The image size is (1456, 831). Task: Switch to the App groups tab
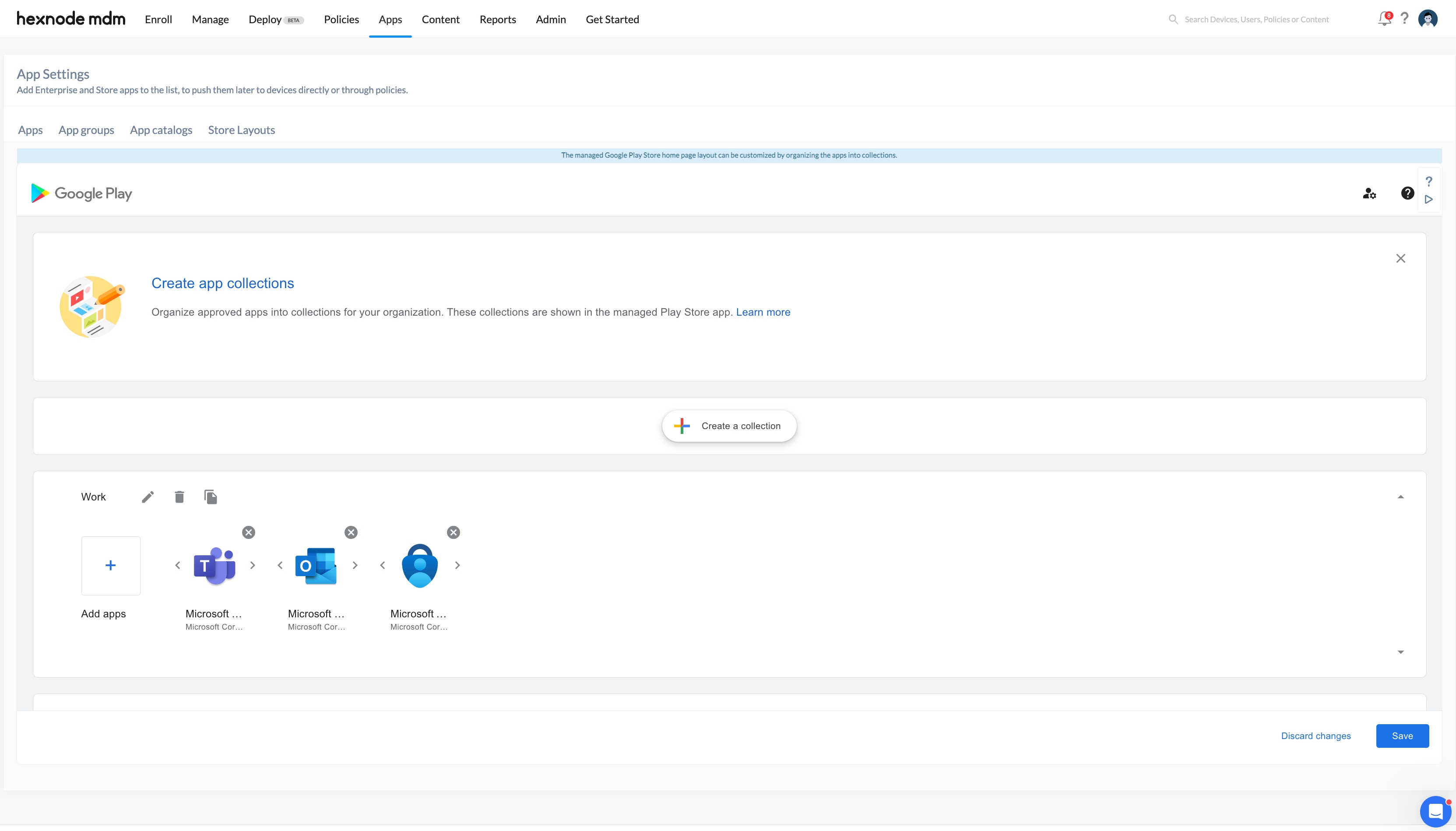(x=86, y=130)
